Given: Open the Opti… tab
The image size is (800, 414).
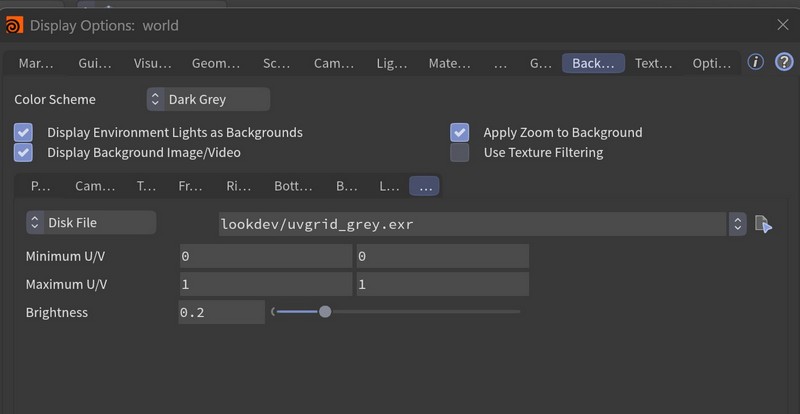Looking at the screenshot, I should 712,63.
